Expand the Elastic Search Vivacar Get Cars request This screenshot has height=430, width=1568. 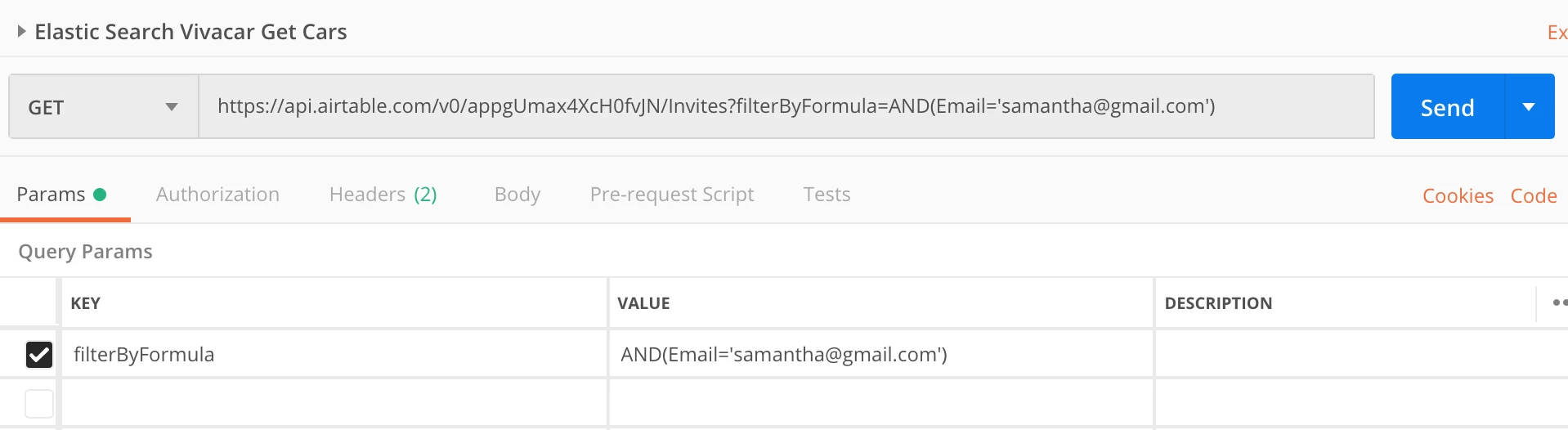click(22, 32)
